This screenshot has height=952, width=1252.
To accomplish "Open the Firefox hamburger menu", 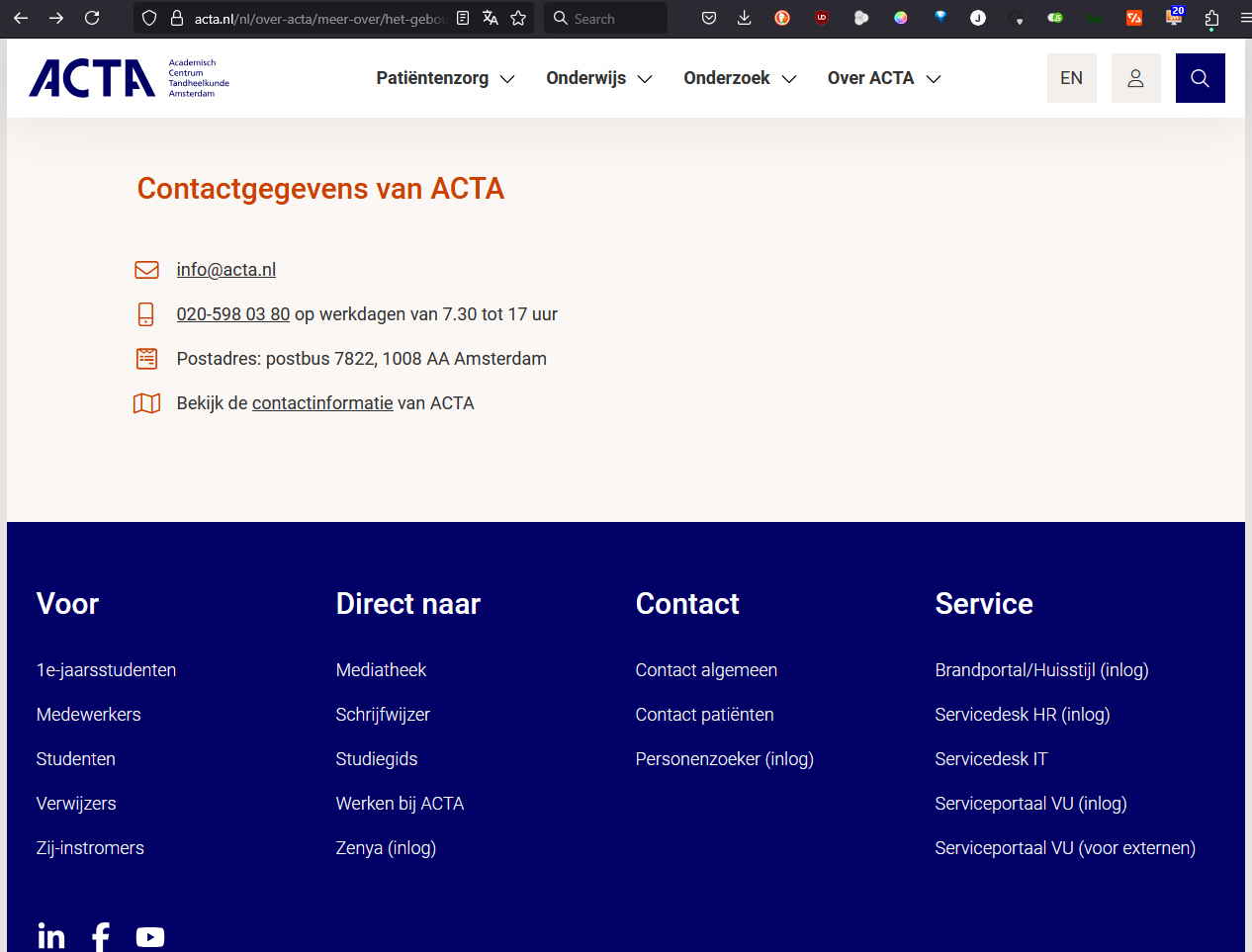I will (x=1245, y=18).
